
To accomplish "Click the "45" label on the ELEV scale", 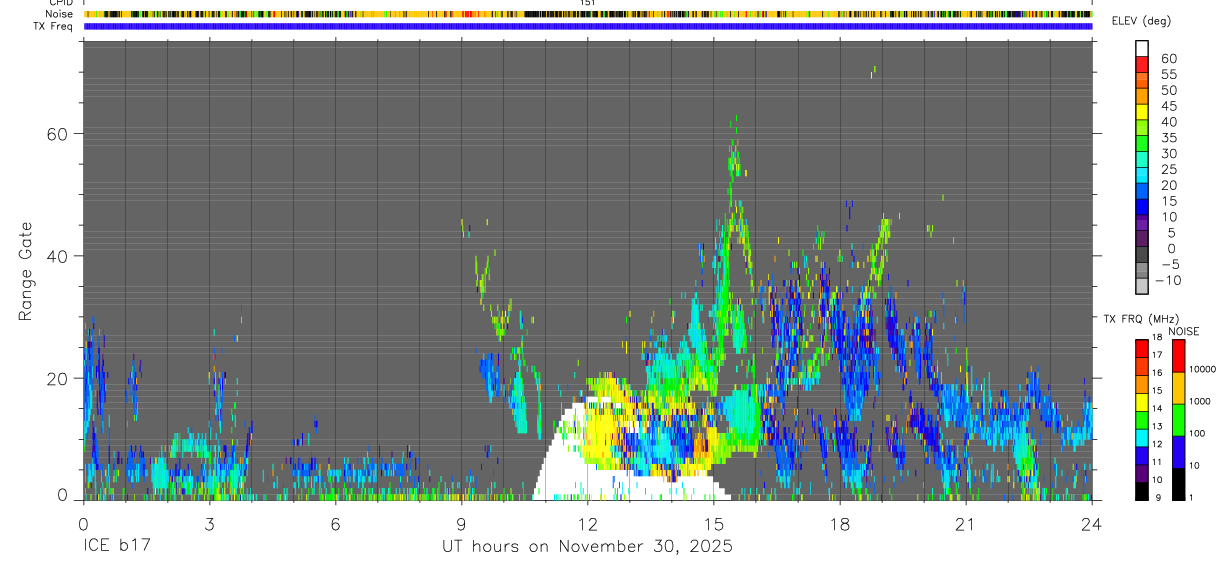I will pyautogui.click(x=1168, y=106).
